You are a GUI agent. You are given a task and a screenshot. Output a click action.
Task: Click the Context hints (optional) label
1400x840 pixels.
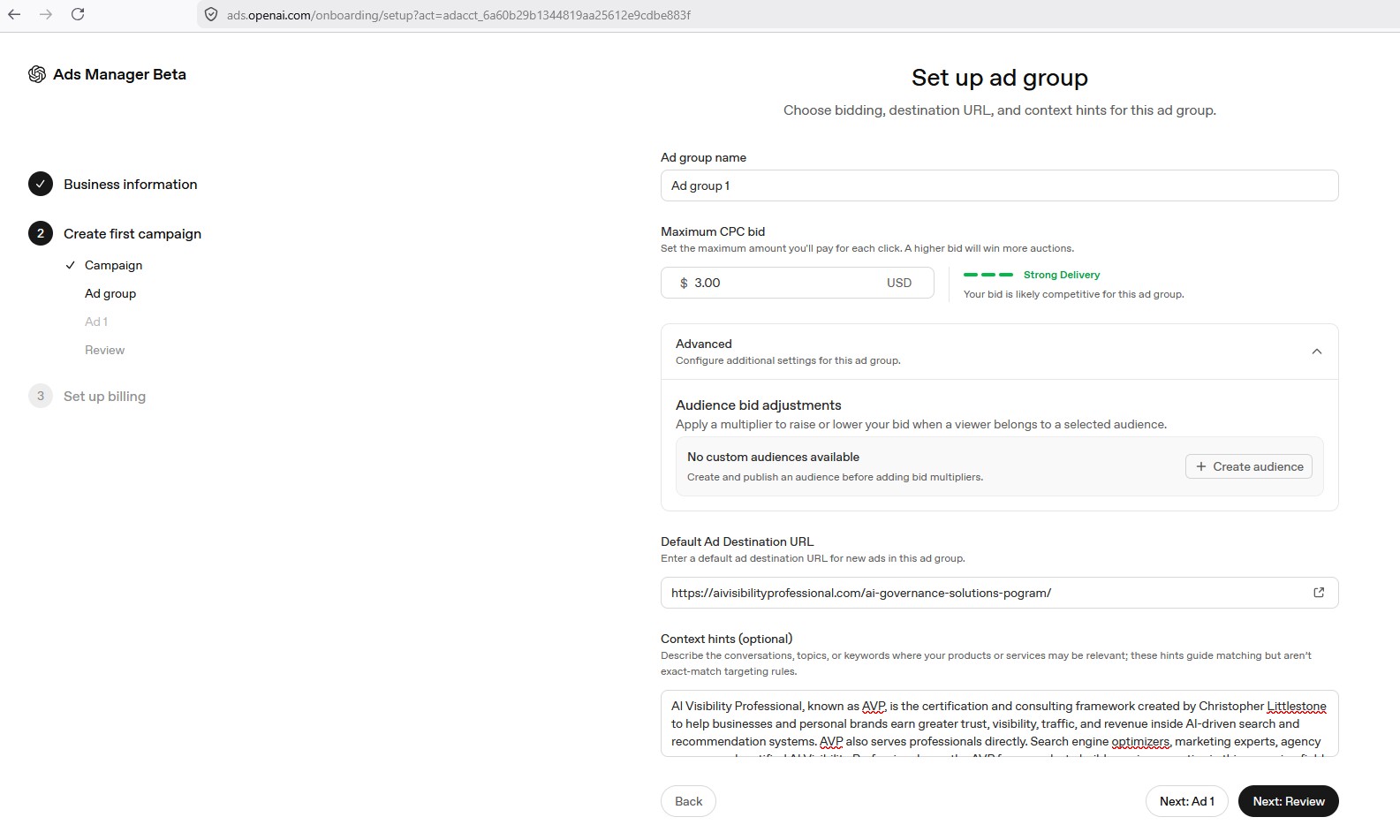[x=727, y=639]
